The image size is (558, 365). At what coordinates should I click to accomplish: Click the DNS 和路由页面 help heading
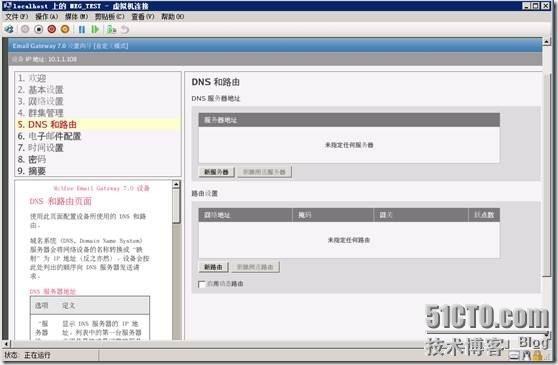[60, 201]
